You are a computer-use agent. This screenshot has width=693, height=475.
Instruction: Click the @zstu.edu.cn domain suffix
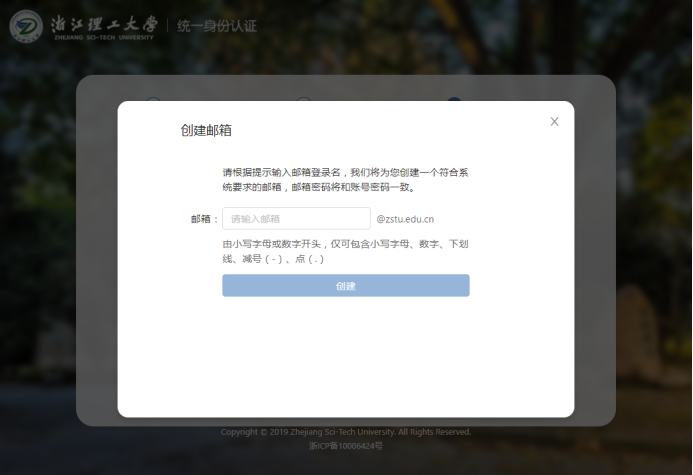405,219
